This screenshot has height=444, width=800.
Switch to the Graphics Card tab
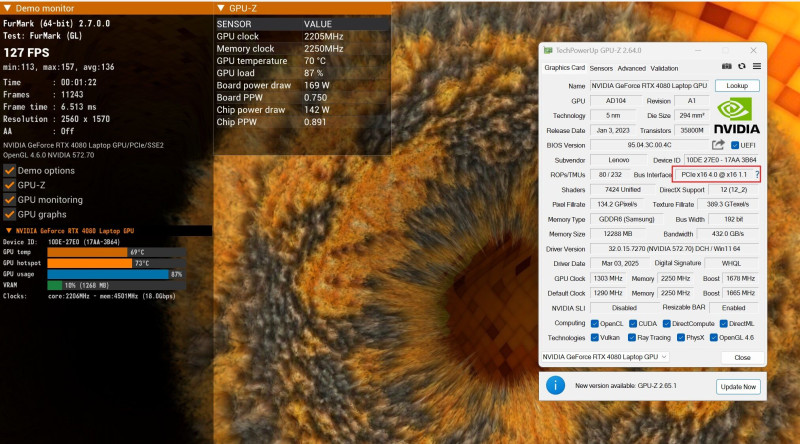[564, 68]
